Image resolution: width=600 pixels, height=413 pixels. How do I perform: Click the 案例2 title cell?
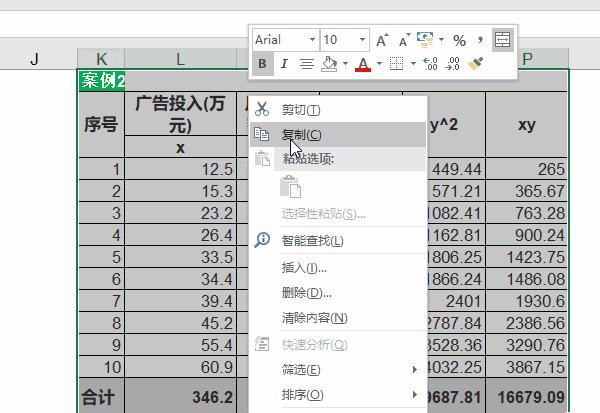[x=102, y=81]
